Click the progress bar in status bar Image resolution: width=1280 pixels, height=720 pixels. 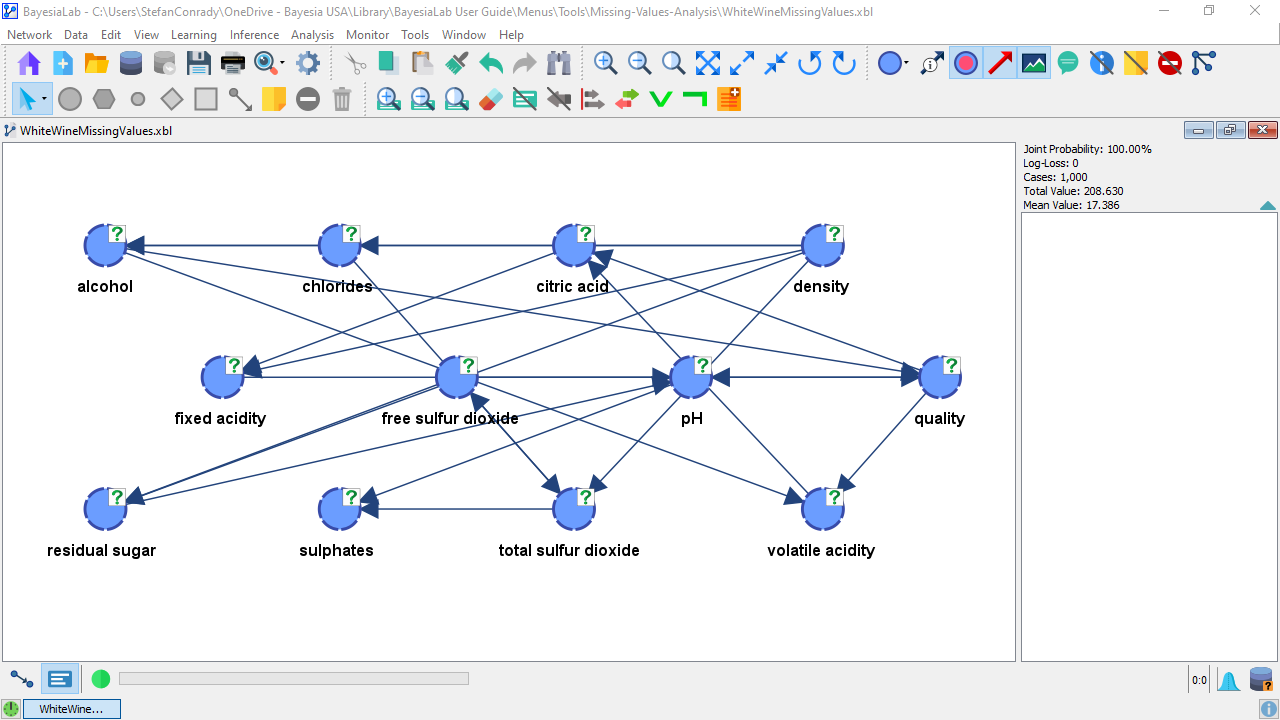coord(293,679)
